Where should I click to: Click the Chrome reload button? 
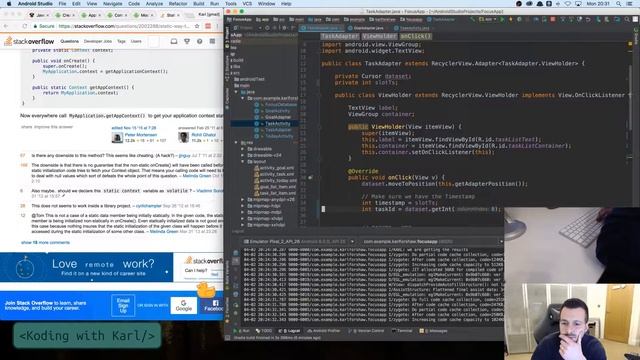click(24, 26)
